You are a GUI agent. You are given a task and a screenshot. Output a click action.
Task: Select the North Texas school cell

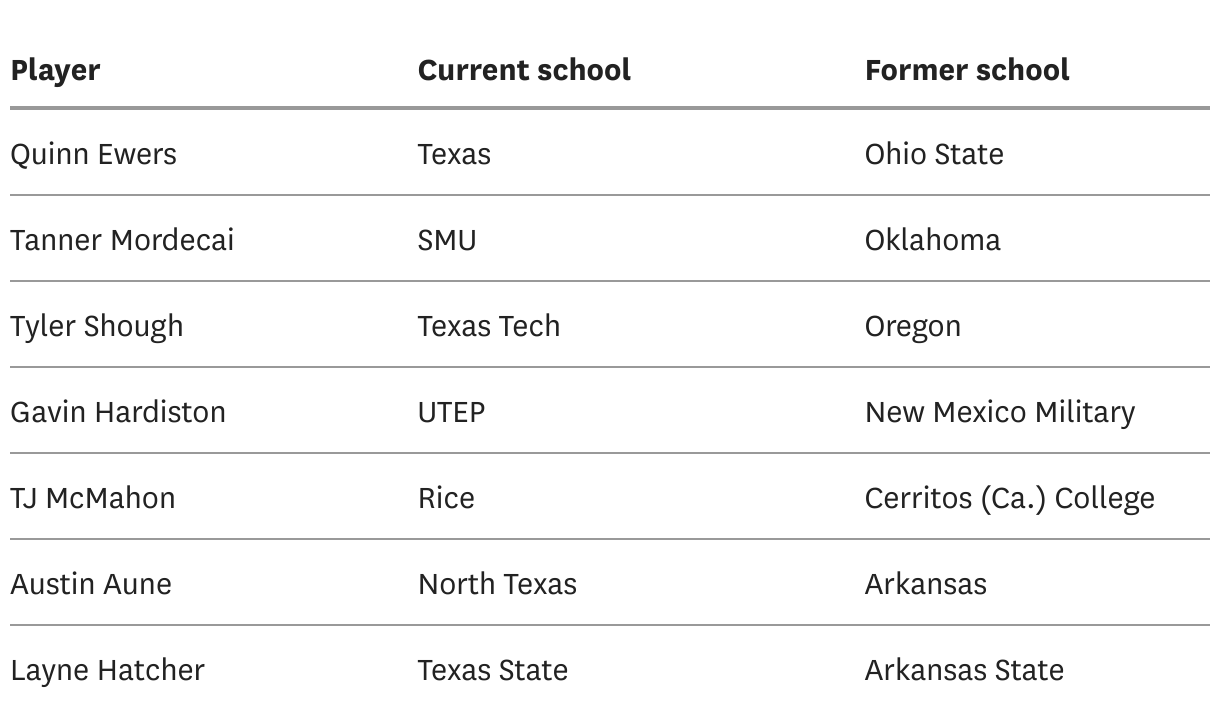coord(497,584)
